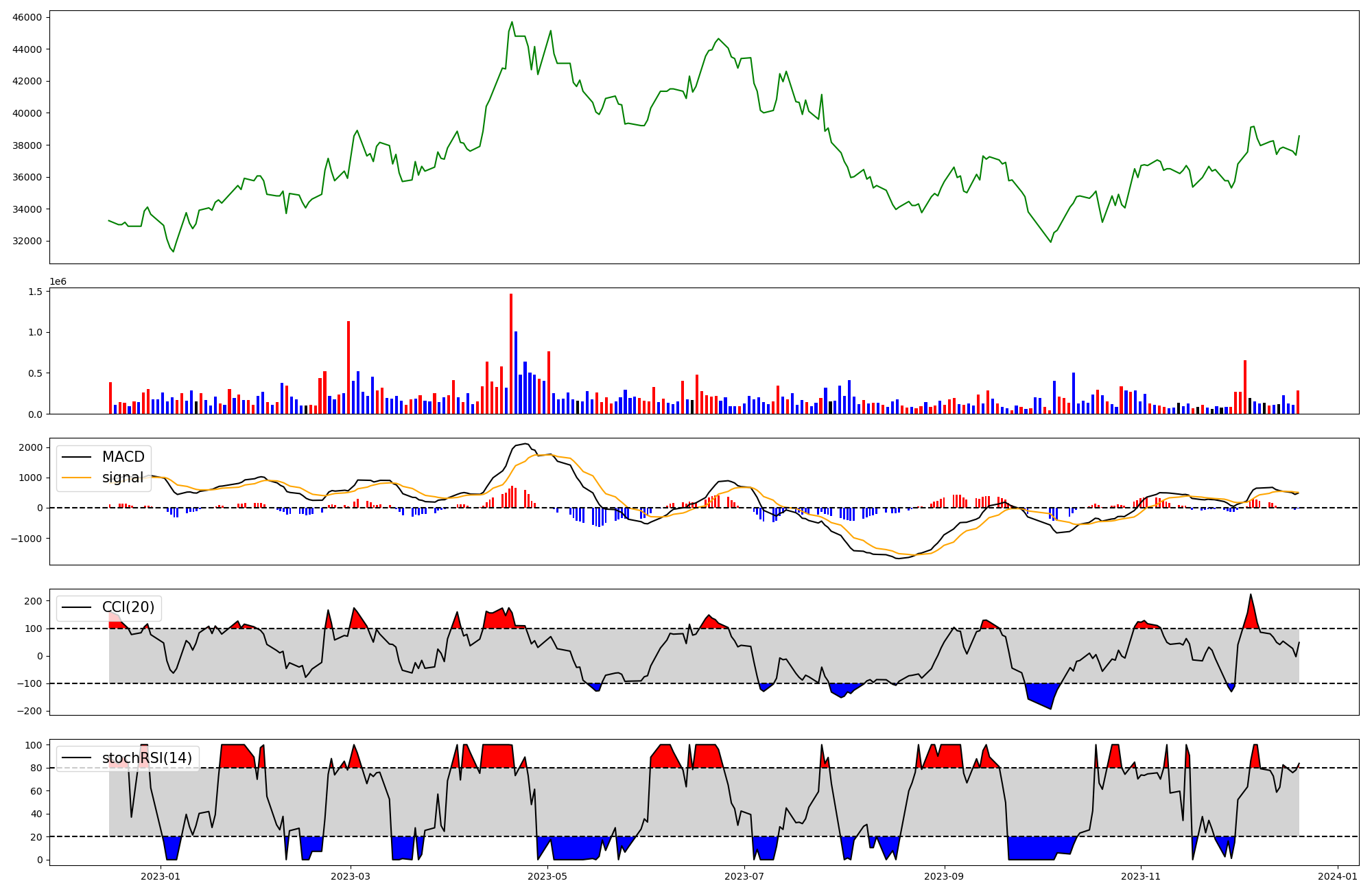The width and height of the screenshot is (1372, 892).
Task: Click the 200 tick on CCI axis
Action: click(34, 601)
